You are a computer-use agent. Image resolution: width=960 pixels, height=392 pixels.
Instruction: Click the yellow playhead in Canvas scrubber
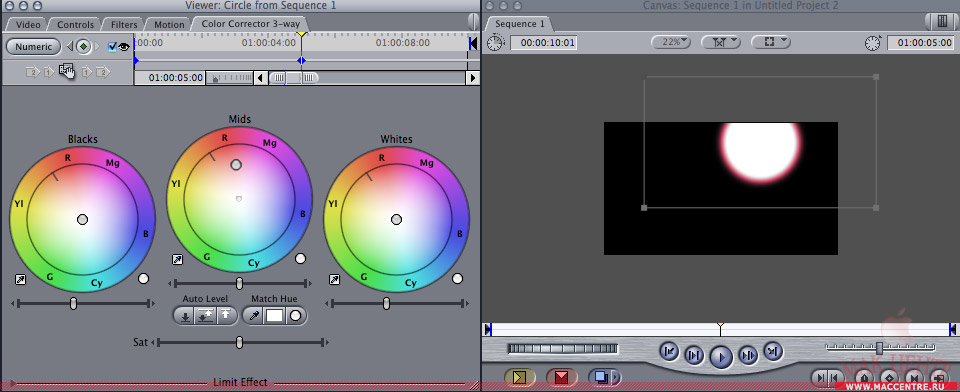720,325
